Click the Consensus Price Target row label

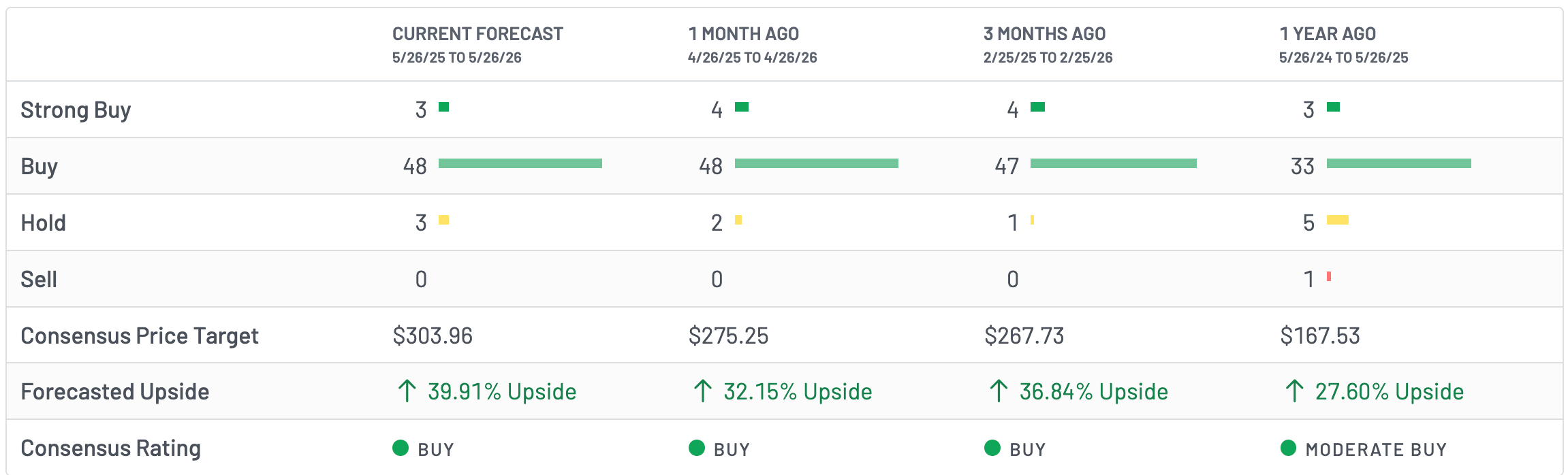click(x=140, y=335)
